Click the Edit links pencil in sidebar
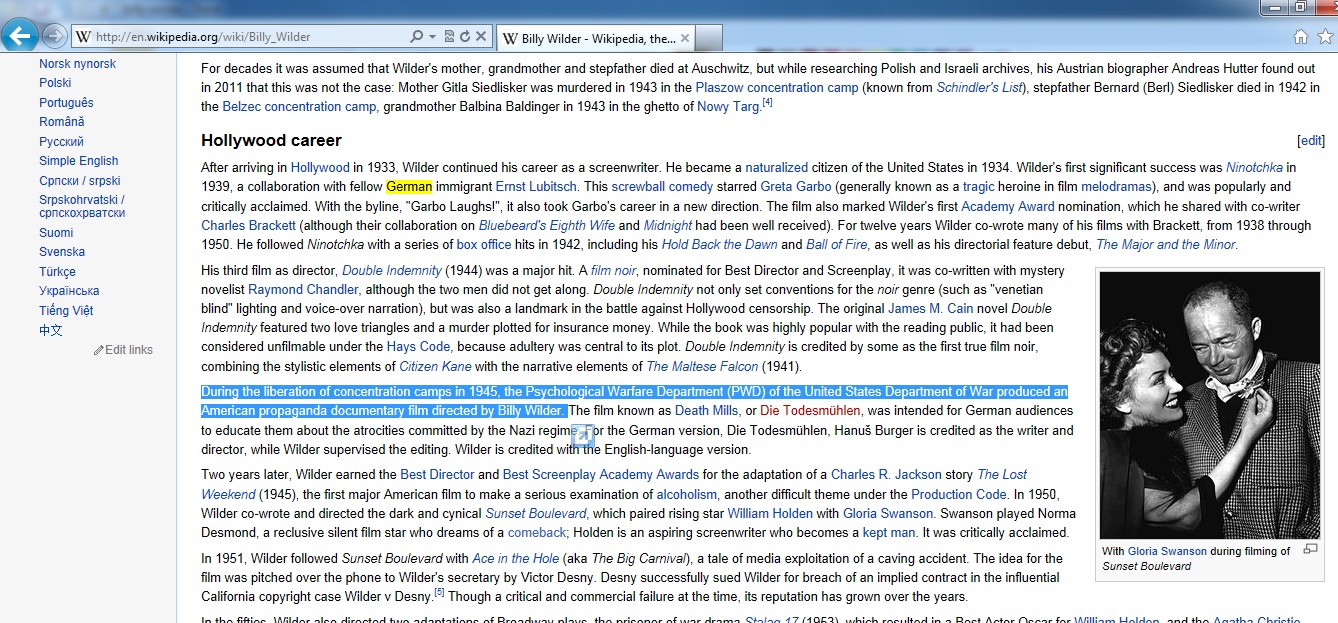Viewport: 1338px width, 623px height. click(99, 350)
